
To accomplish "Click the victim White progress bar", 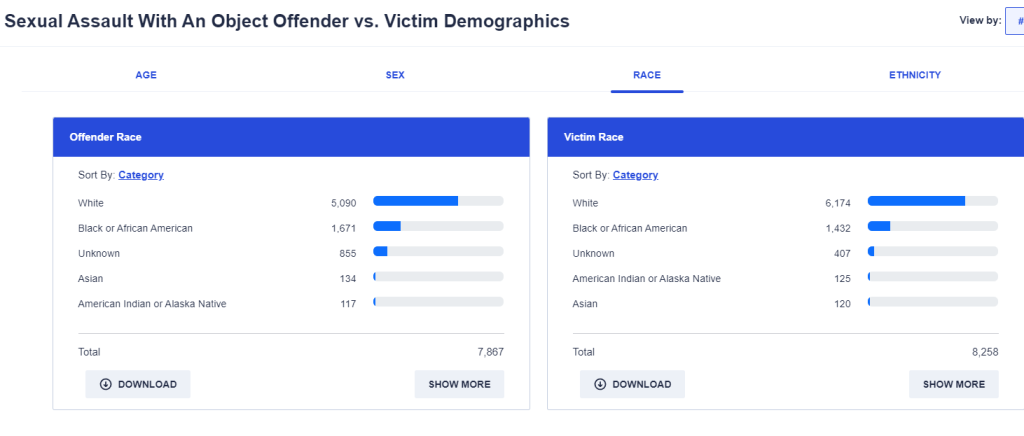I will pos(932,201).
